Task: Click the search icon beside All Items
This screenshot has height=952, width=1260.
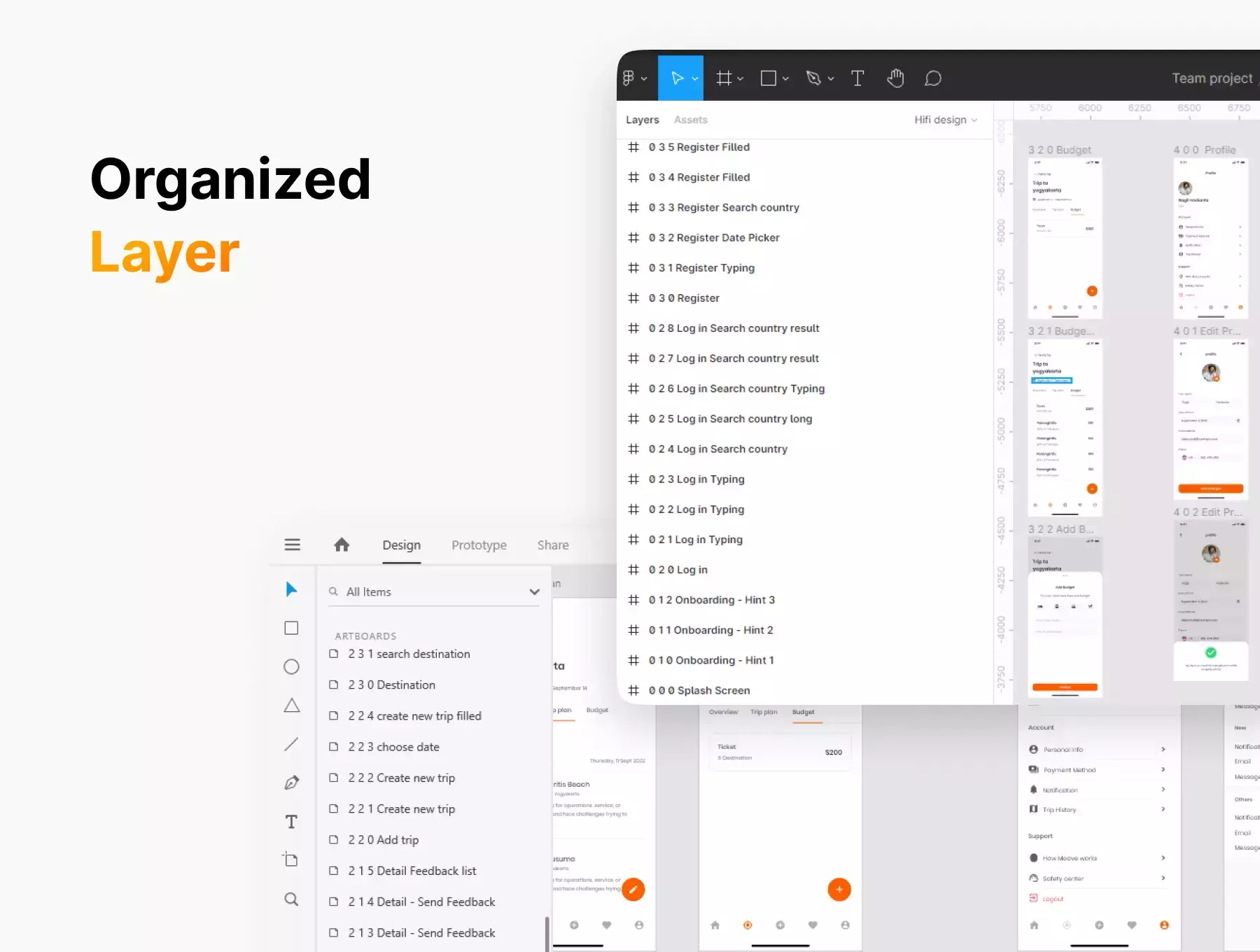Action: click(x=333, y=591)
